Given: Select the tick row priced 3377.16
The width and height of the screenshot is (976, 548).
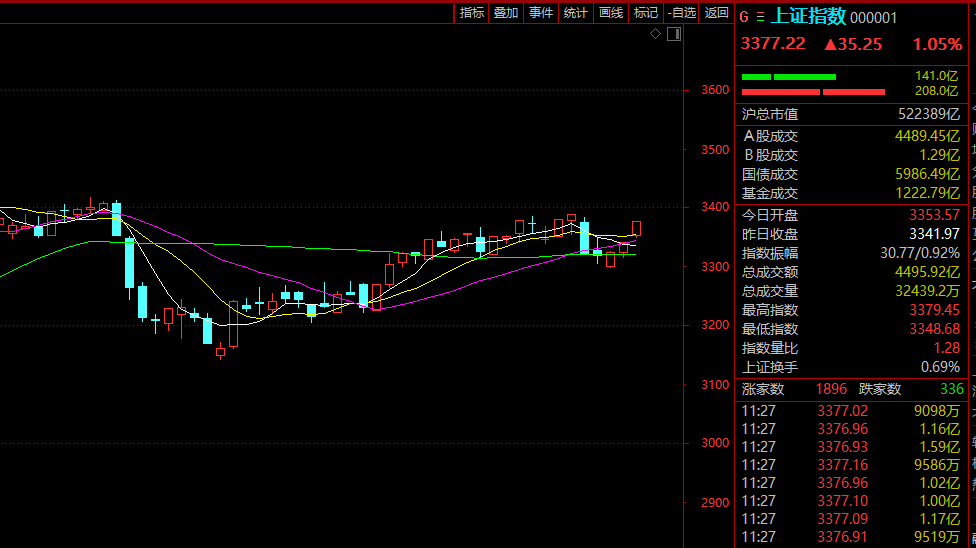Looking at the screenshot, I should (851, 465).
